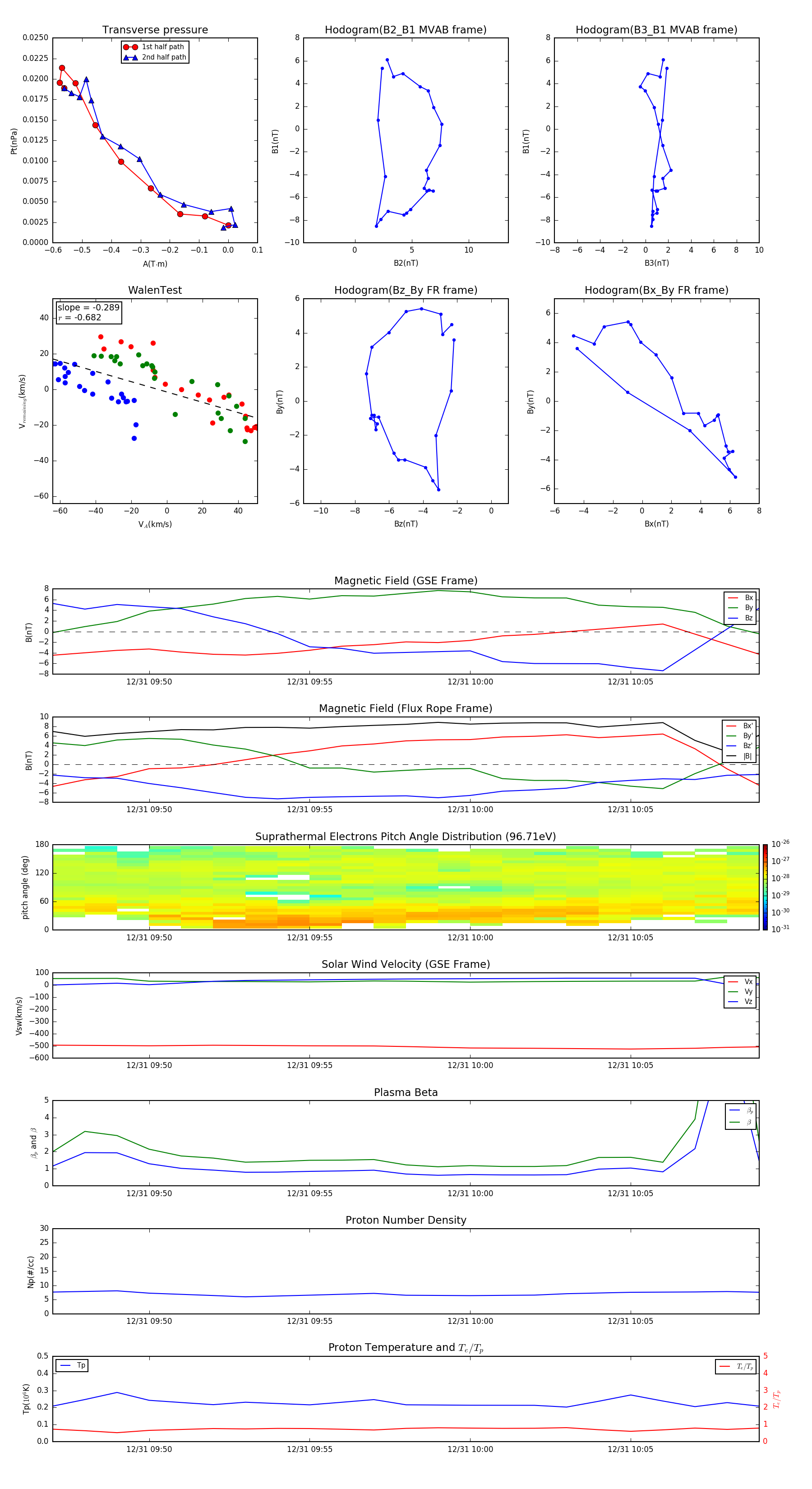
Task: Click the 'VA(km/s)' x-axis label
Action: click(x=155, y=524)
